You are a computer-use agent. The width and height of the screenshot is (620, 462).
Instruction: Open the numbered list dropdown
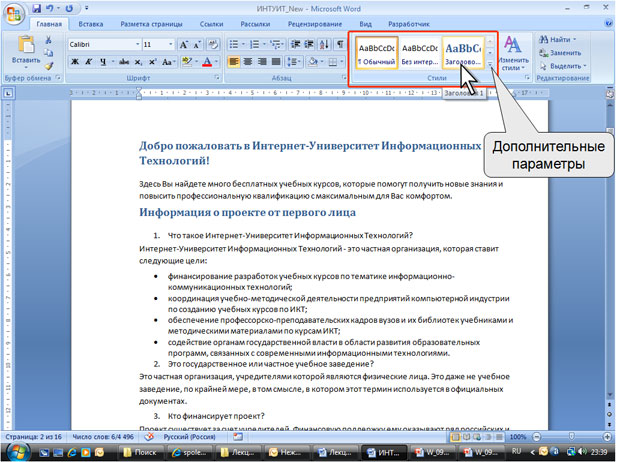(264, 44)
